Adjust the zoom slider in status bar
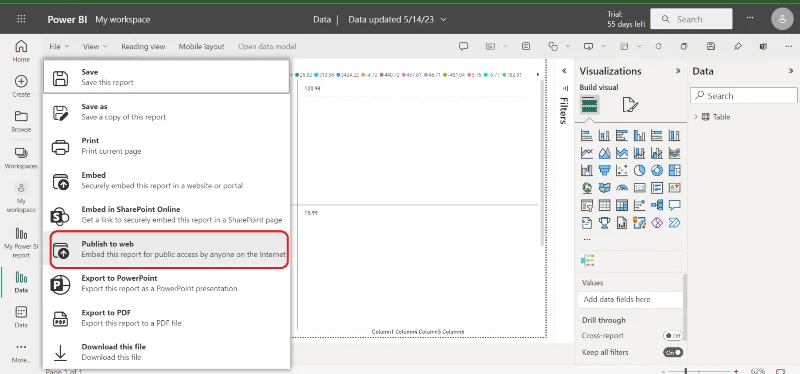 coord(686,371)
